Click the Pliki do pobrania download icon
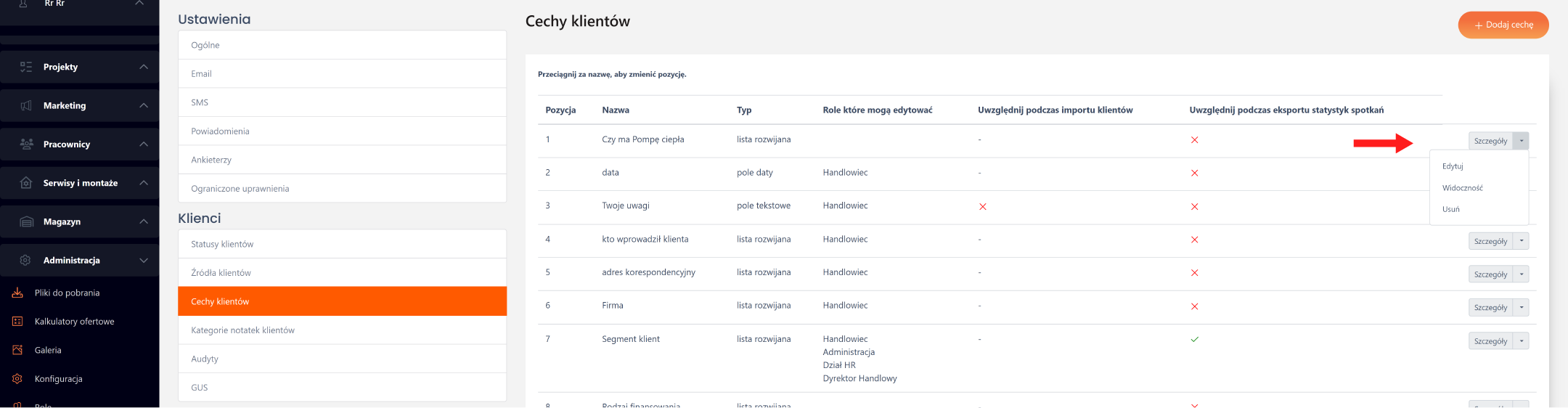 pyautogui.click(x=17, y=293)
